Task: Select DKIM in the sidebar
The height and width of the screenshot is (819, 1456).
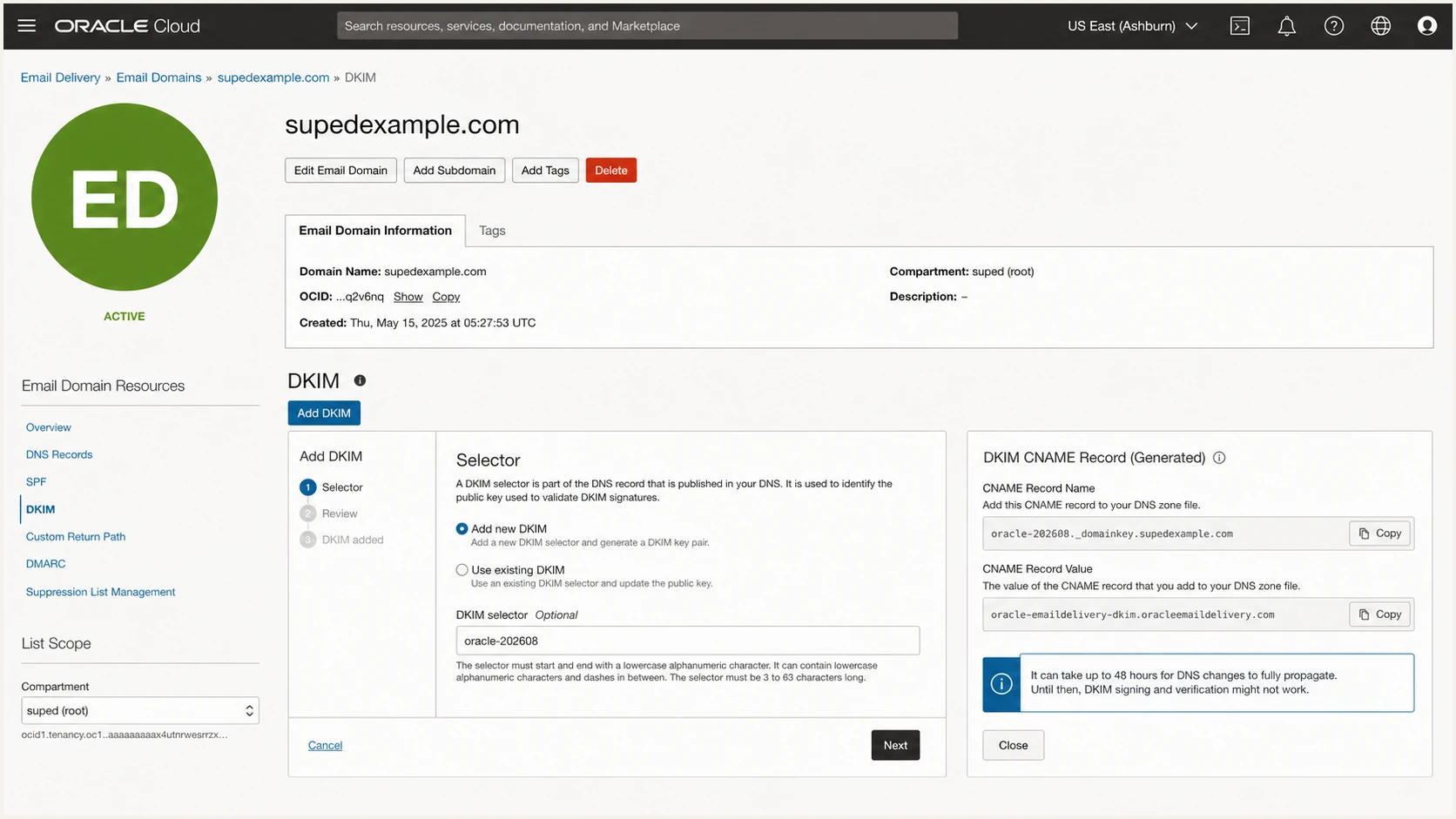Action: (x=40, y=509)
